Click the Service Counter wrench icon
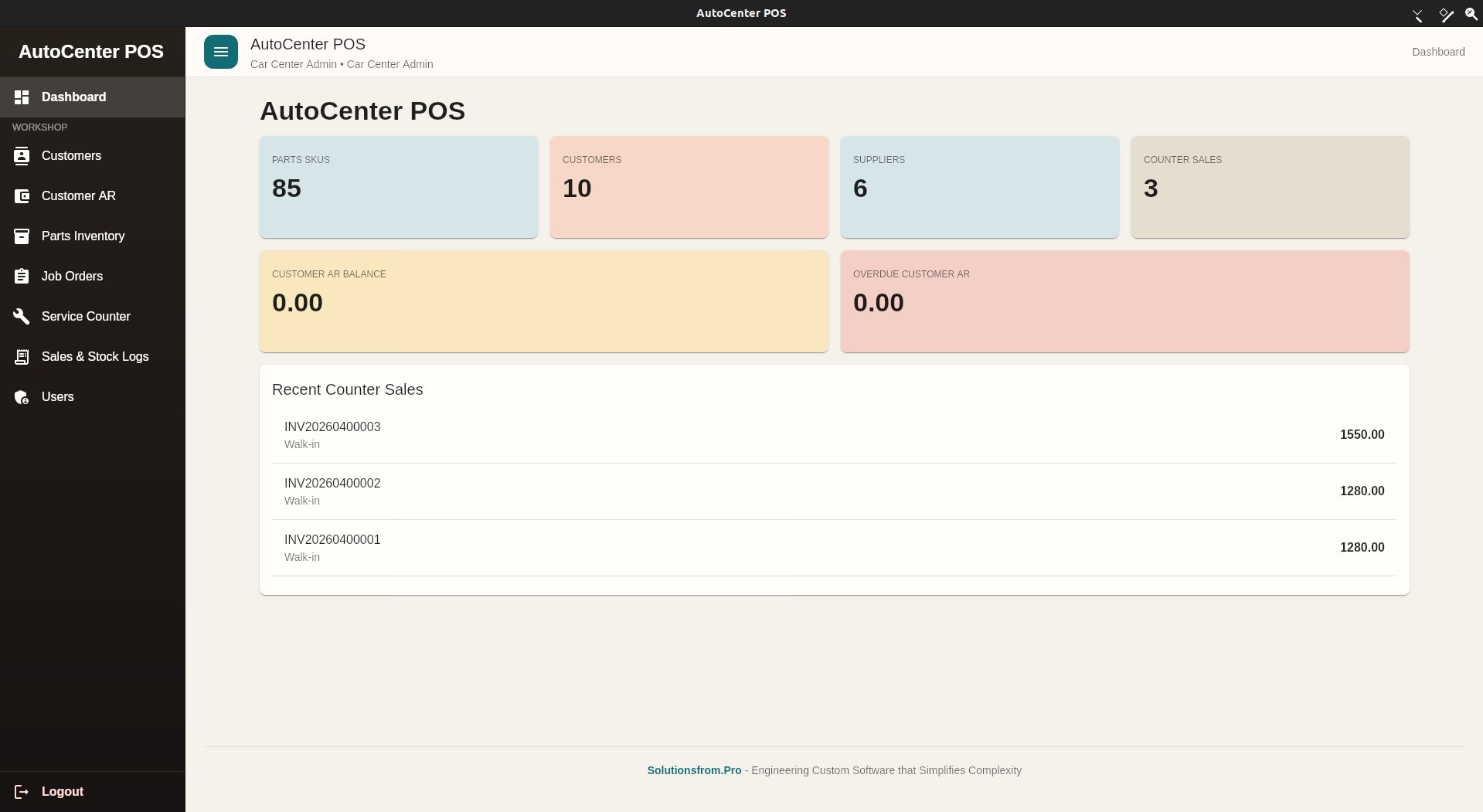The width and height of the screenshot is (1483, 812). (x=22, y=317)
